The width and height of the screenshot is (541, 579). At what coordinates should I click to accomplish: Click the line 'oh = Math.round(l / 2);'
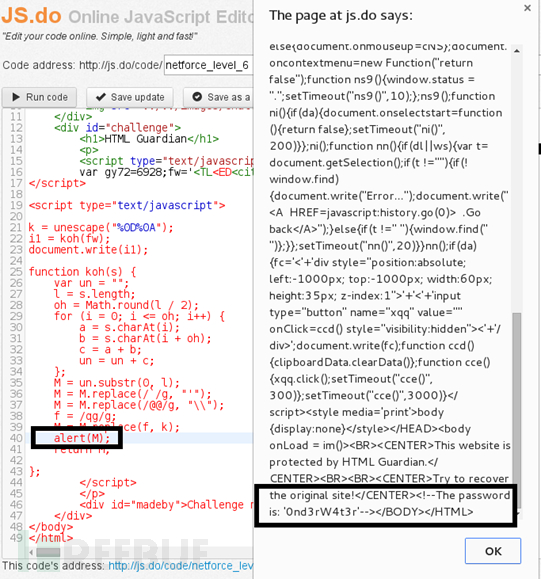pyautogui.click(x=126, y=305)
